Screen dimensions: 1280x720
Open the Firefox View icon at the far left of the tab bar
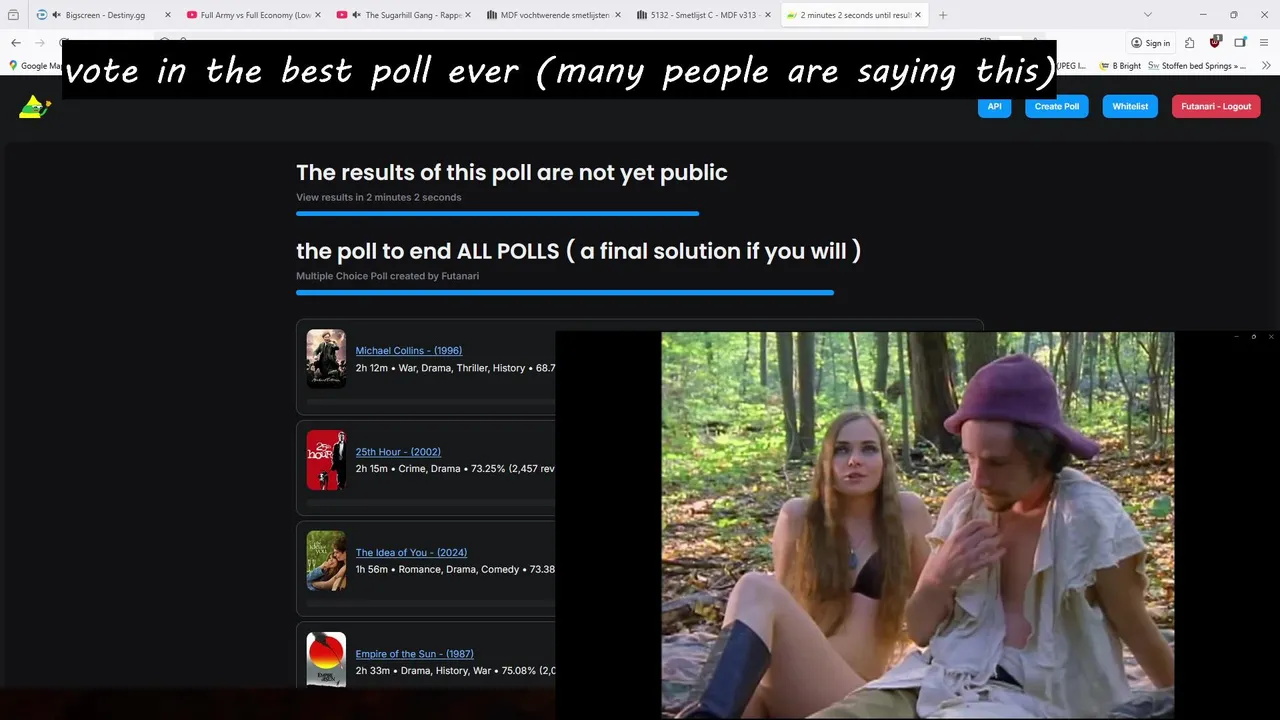point(13,15)
